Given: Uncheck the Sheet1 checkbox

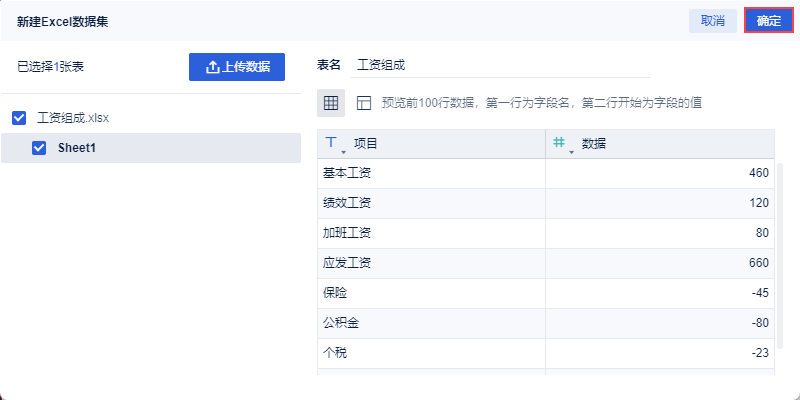Looking at the screenshot, I should click(40, 148).
